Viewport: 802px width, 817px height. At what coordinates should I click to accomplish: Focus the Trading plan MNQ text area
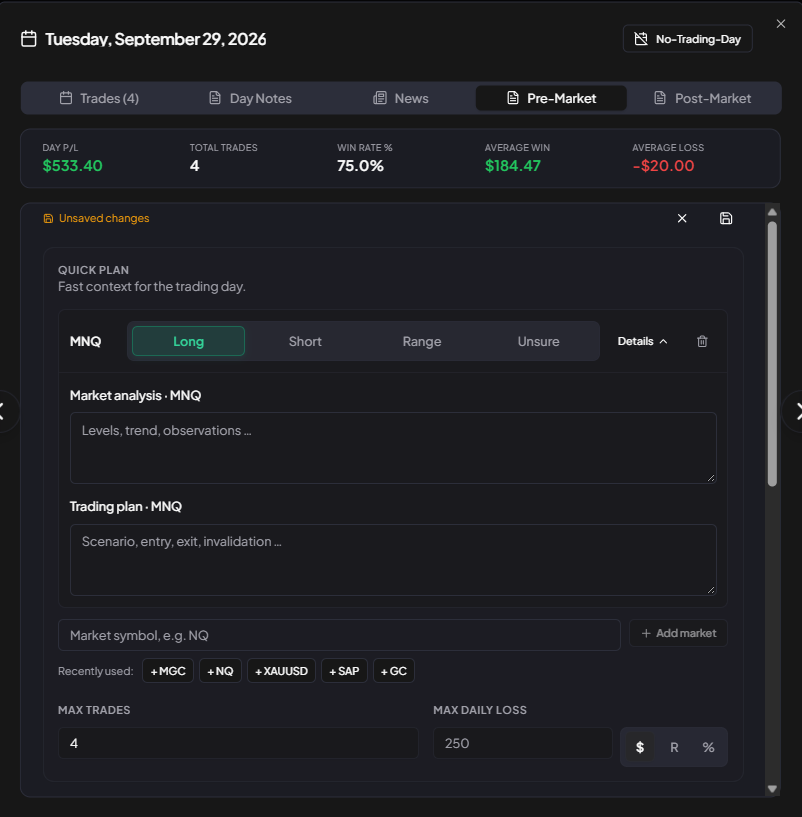[x=393, y=560]
